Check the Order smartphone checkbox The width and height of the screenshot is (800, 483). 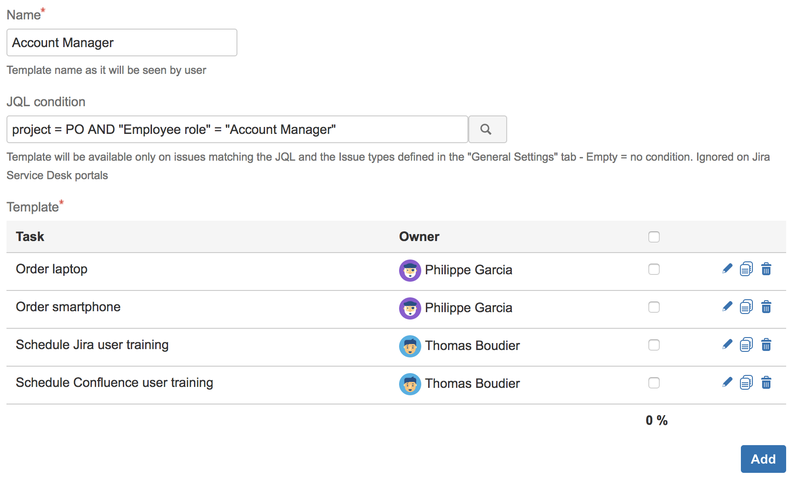tap(654, 307)
